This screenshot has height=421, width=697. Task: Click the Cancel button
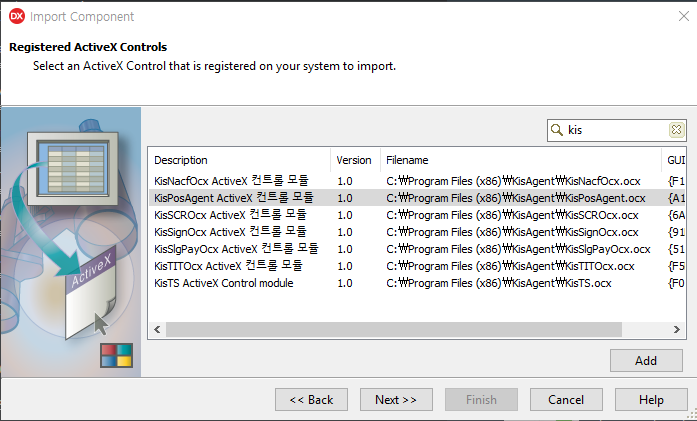click(x=566, y=400)
